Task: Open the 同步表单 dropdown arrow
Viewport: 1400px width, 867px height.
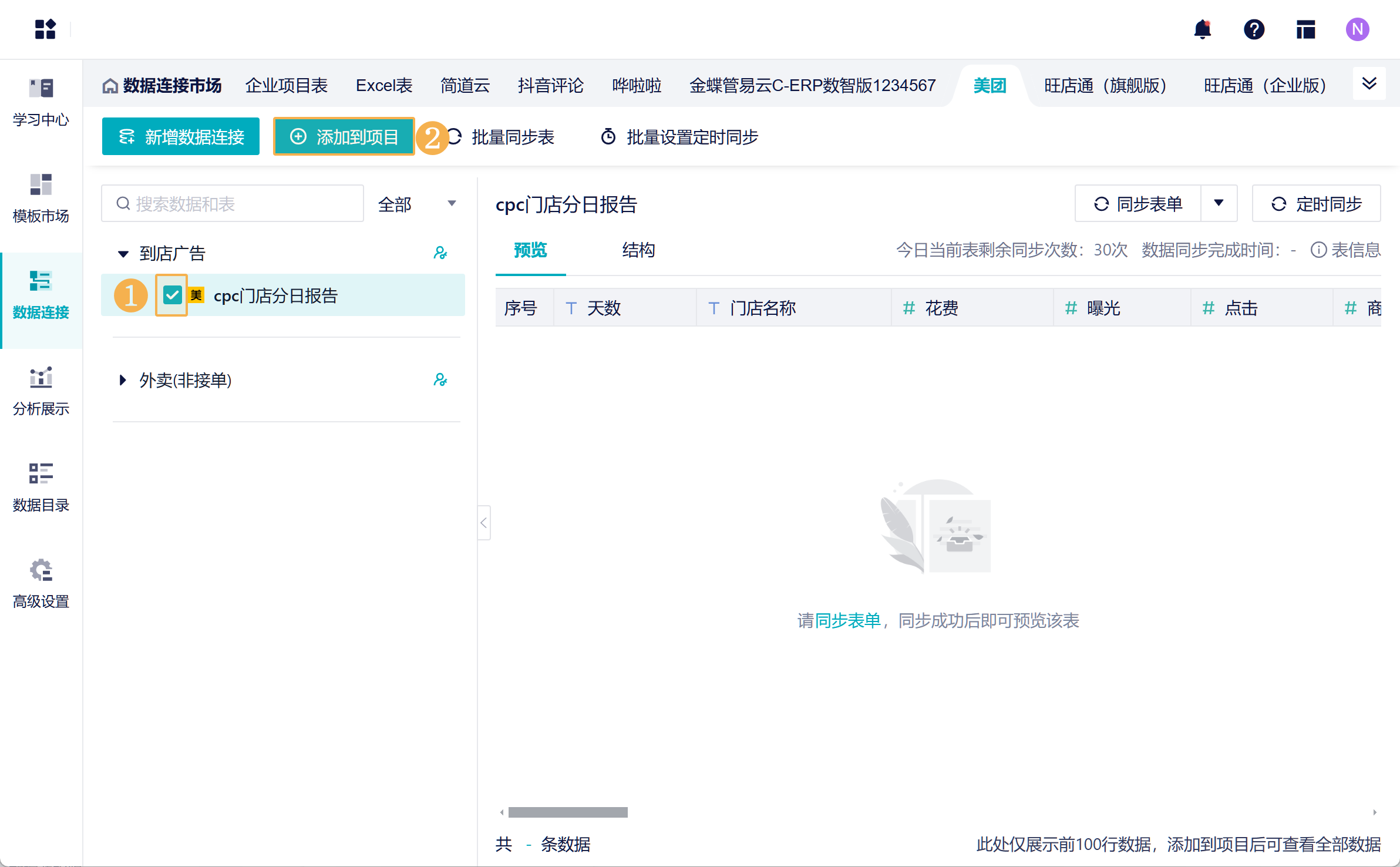Action: click(1219, 203)
